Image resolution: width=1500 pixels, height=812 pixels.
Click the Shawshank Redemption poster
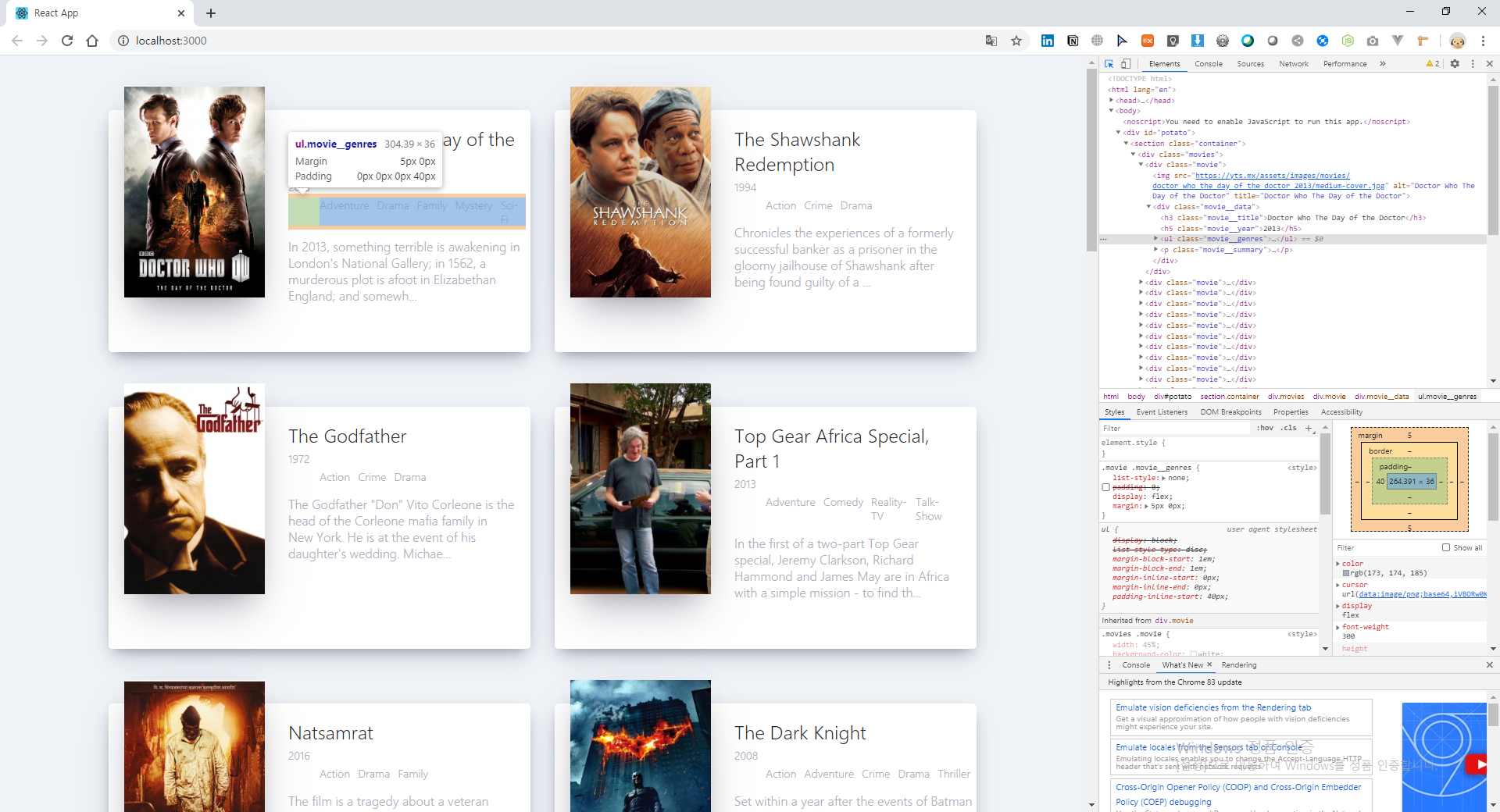(x=641, y=192)
